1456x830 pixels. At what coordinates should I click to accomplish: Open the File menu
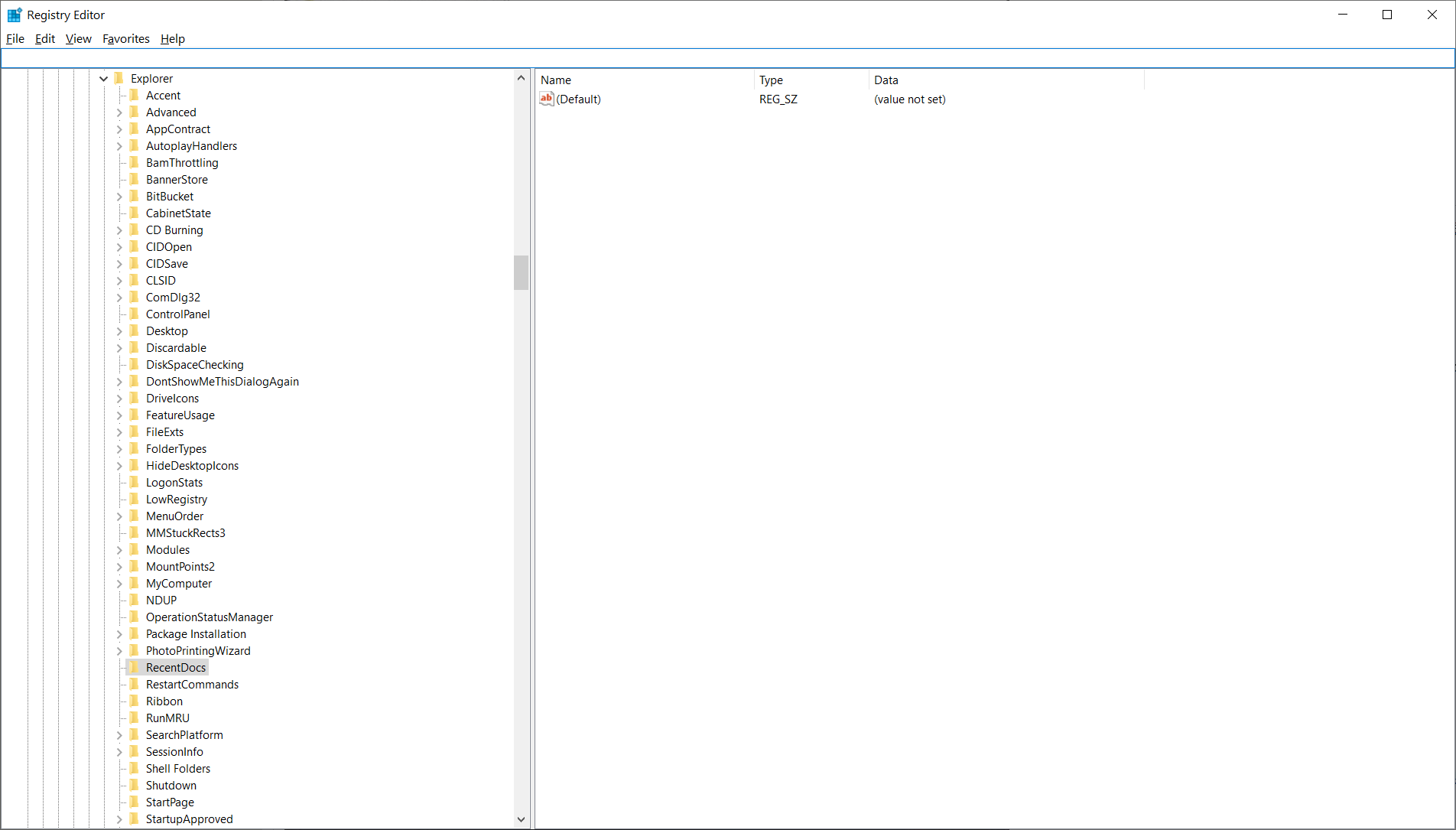pos(15,38)
